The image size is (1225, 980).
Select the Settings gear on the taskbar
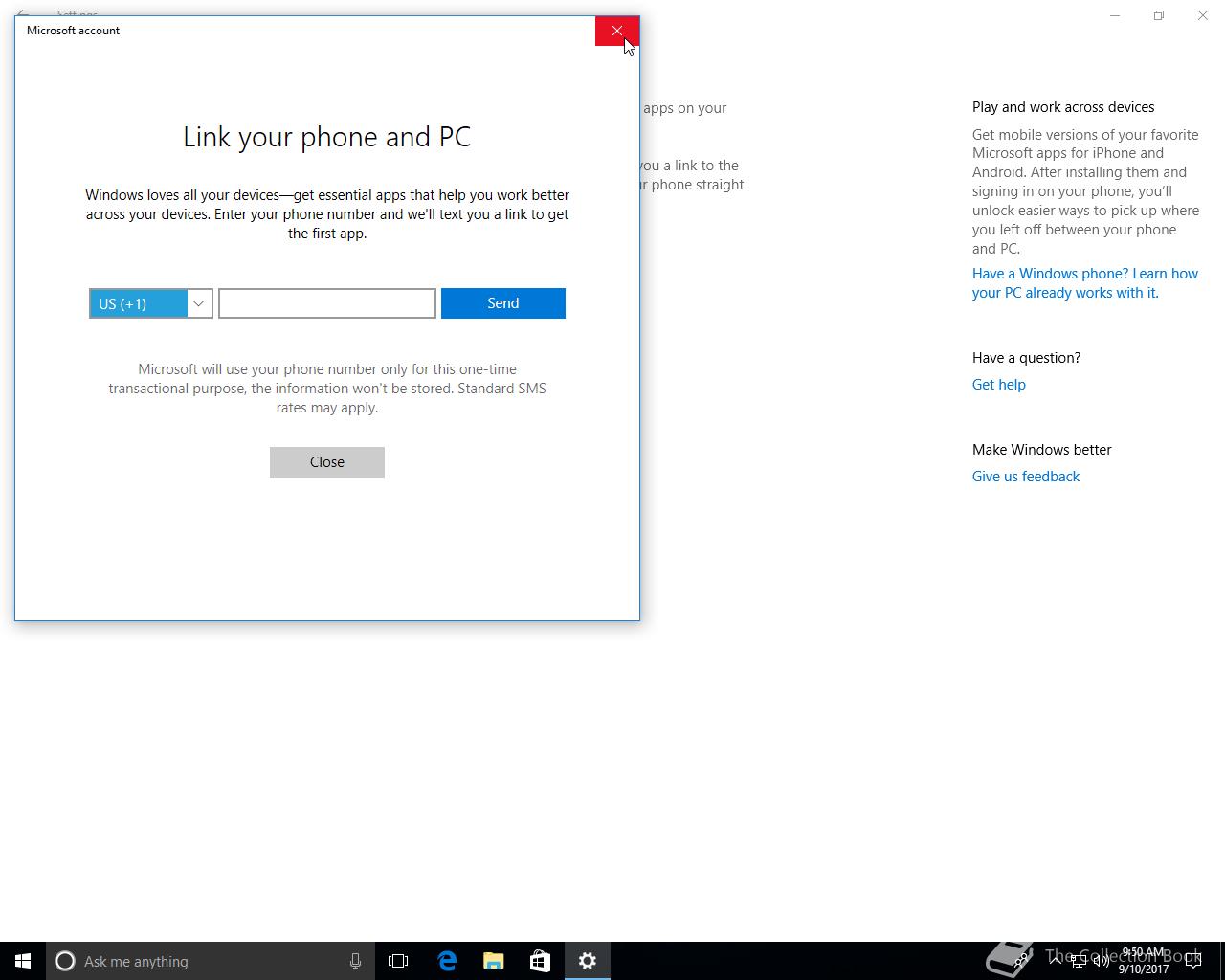coord(588,961)
